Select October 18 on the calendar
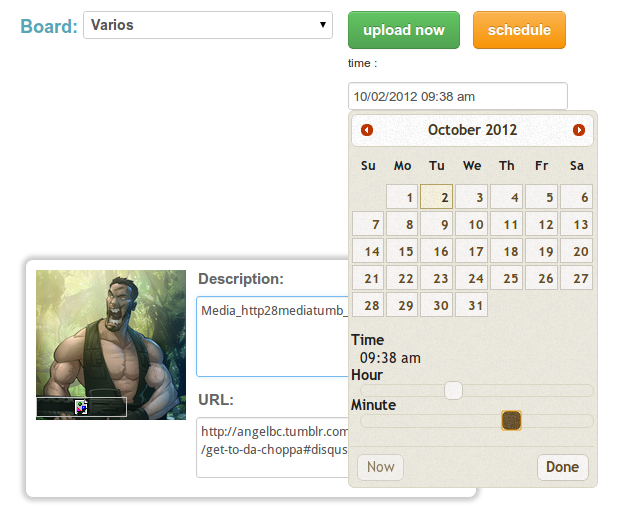631x512 pixels. coord(507,252)
